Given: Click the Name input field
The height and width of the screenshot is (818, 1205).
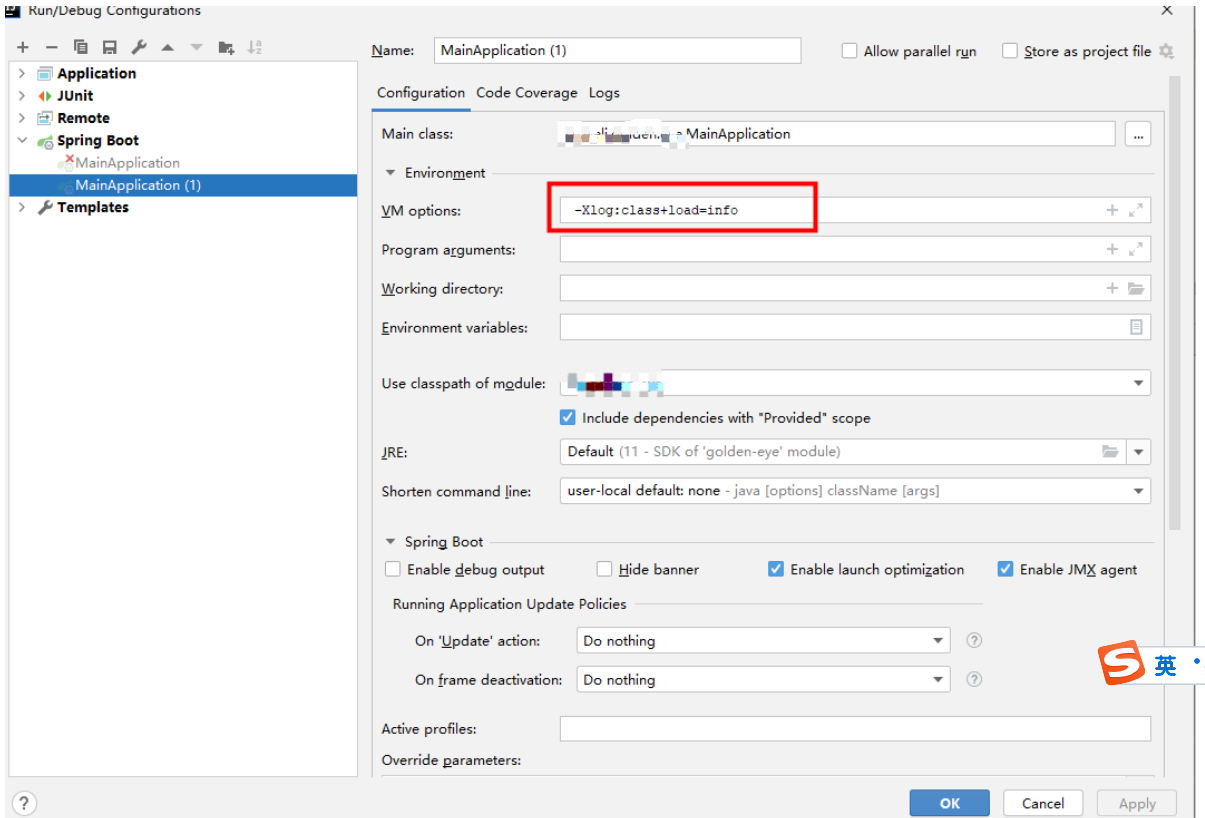Looking at the screenshot, I should 618,50.
